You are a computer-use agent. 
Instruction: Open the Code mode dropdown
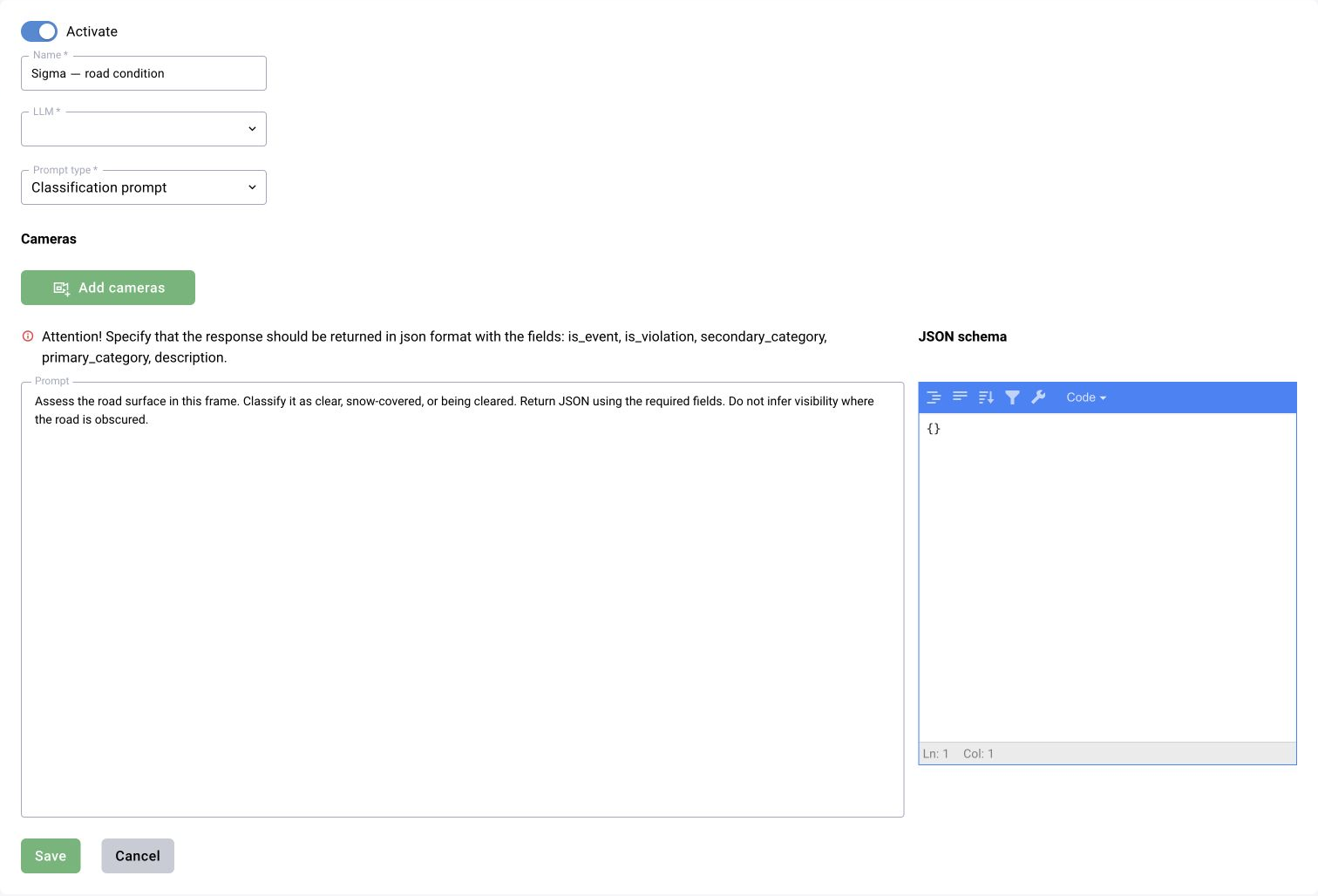1086,397
